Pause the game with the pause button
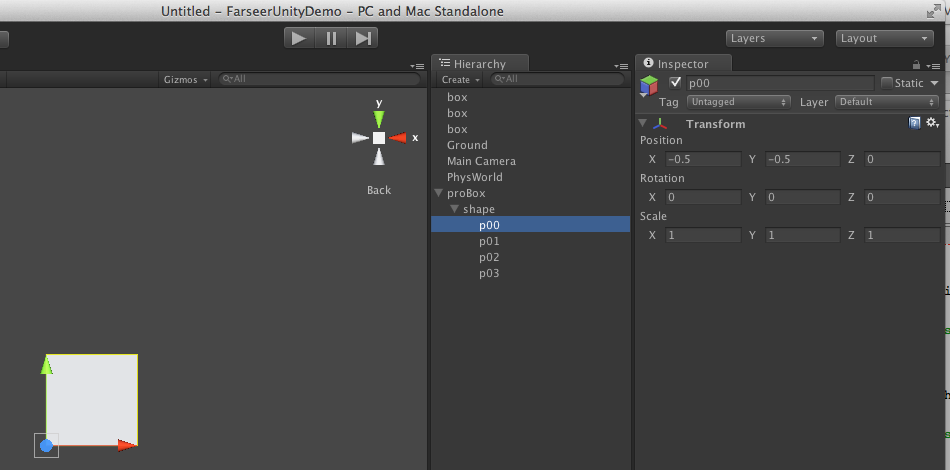The width and height of the screenshot is (950, 470). coord(331,38)
